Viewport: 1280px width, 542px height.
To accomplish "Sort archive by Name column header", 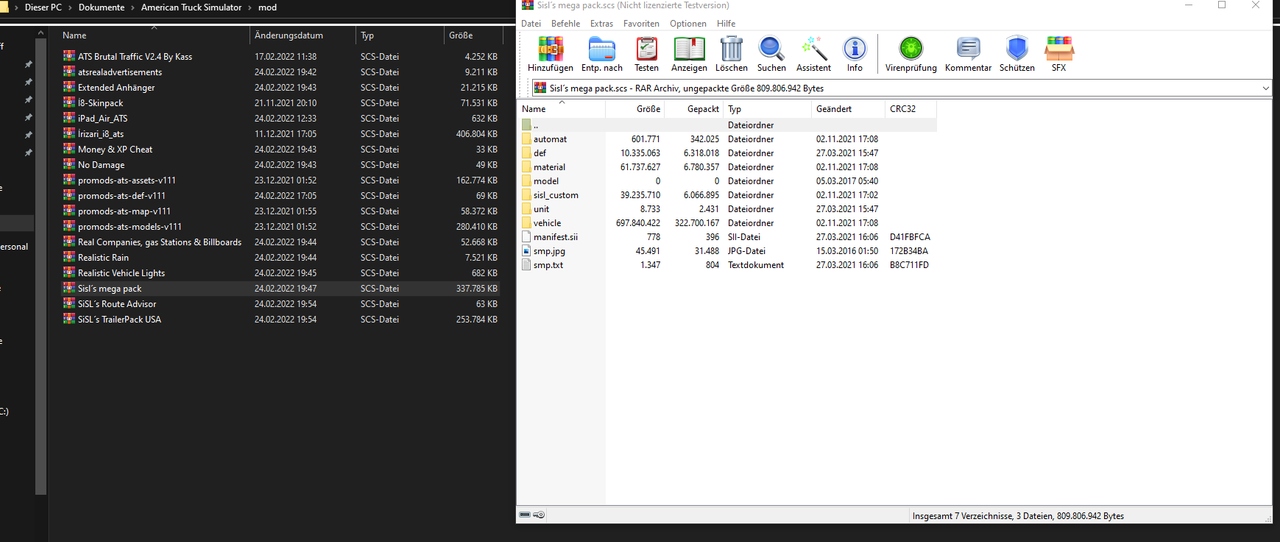I will point(562,109).
